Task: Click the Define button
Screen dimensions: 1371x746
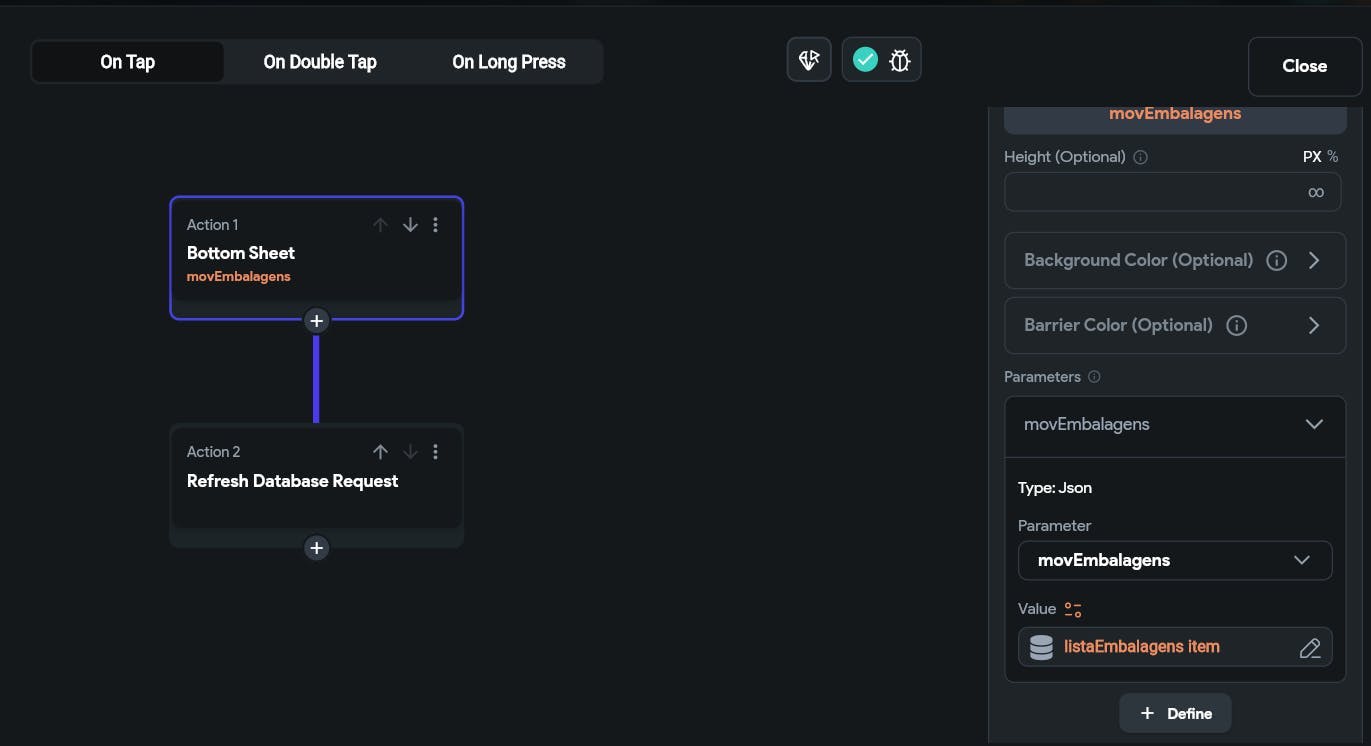Action: 1175,714
